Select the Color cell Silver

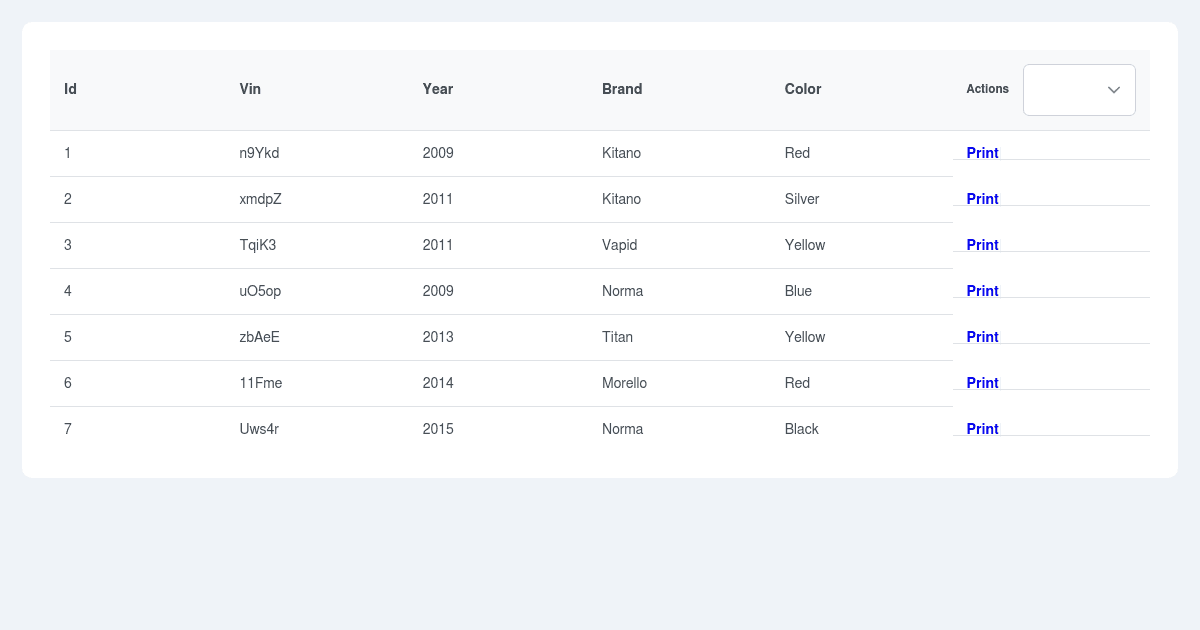click(802, 199)
